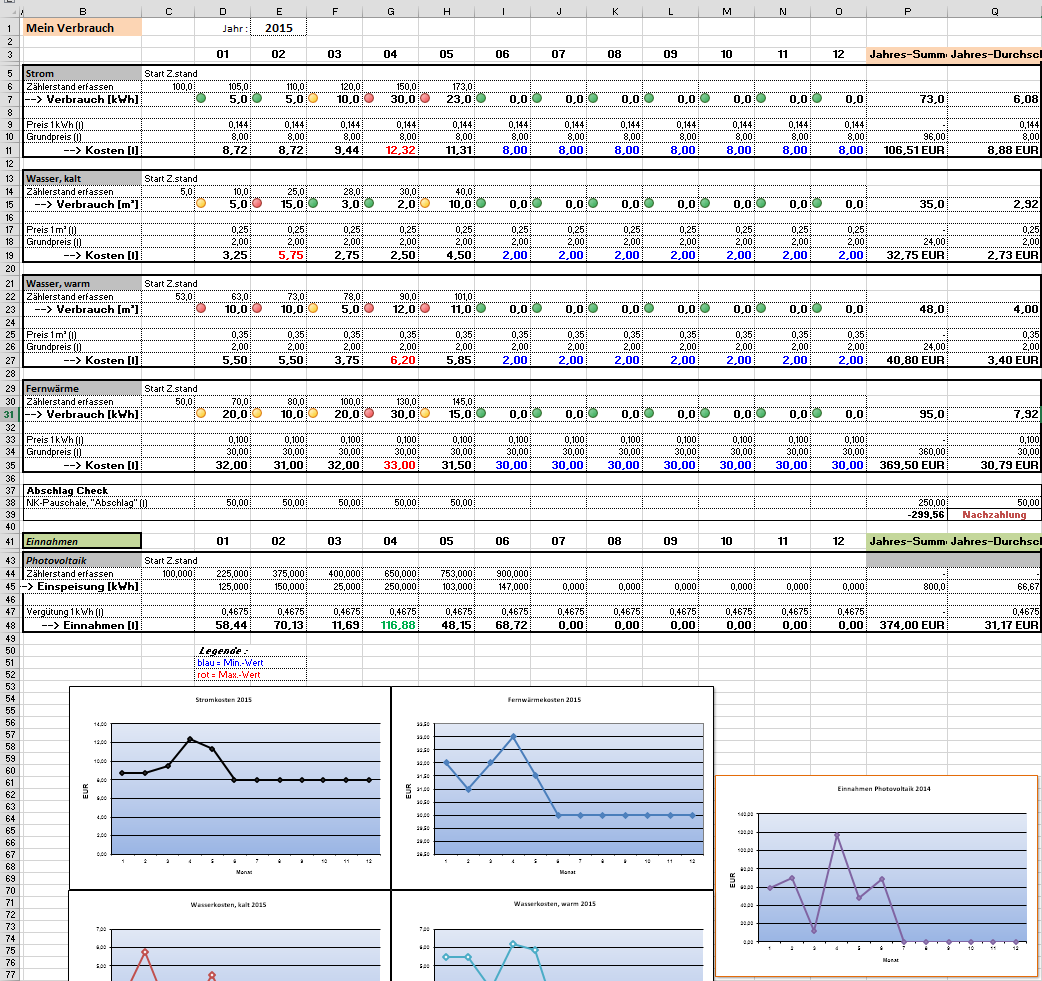Select green indicator in Wasser kalt month 03
This screenshot has width=1042, height=981.
click(313, 204)
